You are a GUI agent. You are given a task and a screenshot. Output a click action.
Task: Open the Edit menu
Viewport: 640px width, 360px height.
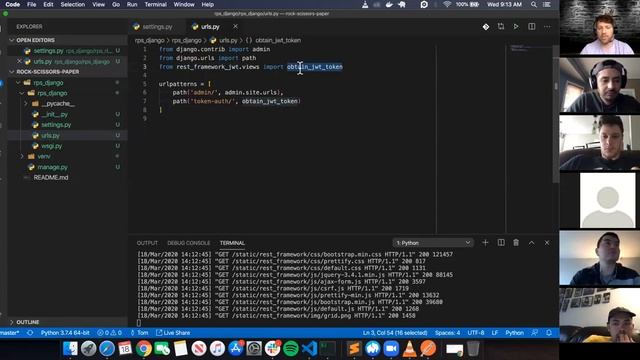click(x=48, y=4)
